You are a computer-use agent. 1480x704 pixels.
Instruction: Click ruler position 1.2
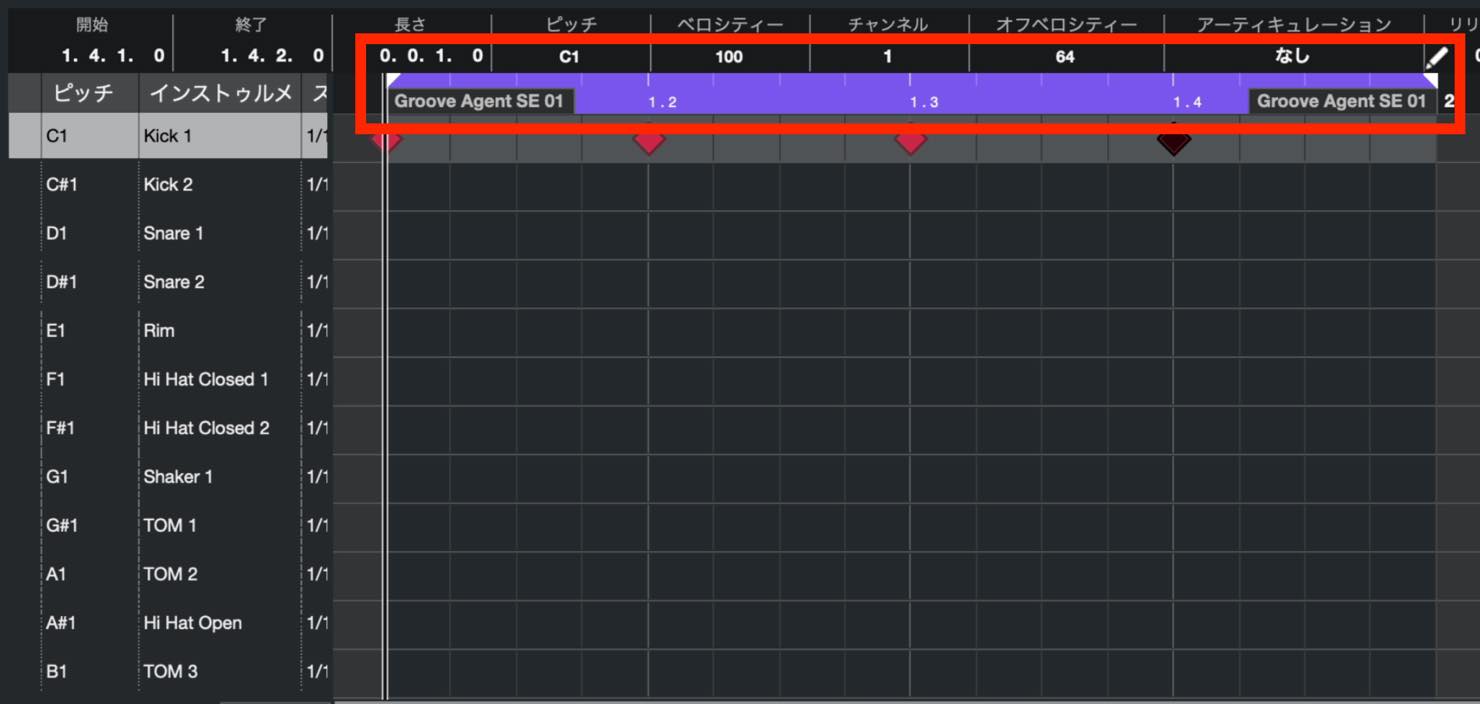(x=662, y=102)
